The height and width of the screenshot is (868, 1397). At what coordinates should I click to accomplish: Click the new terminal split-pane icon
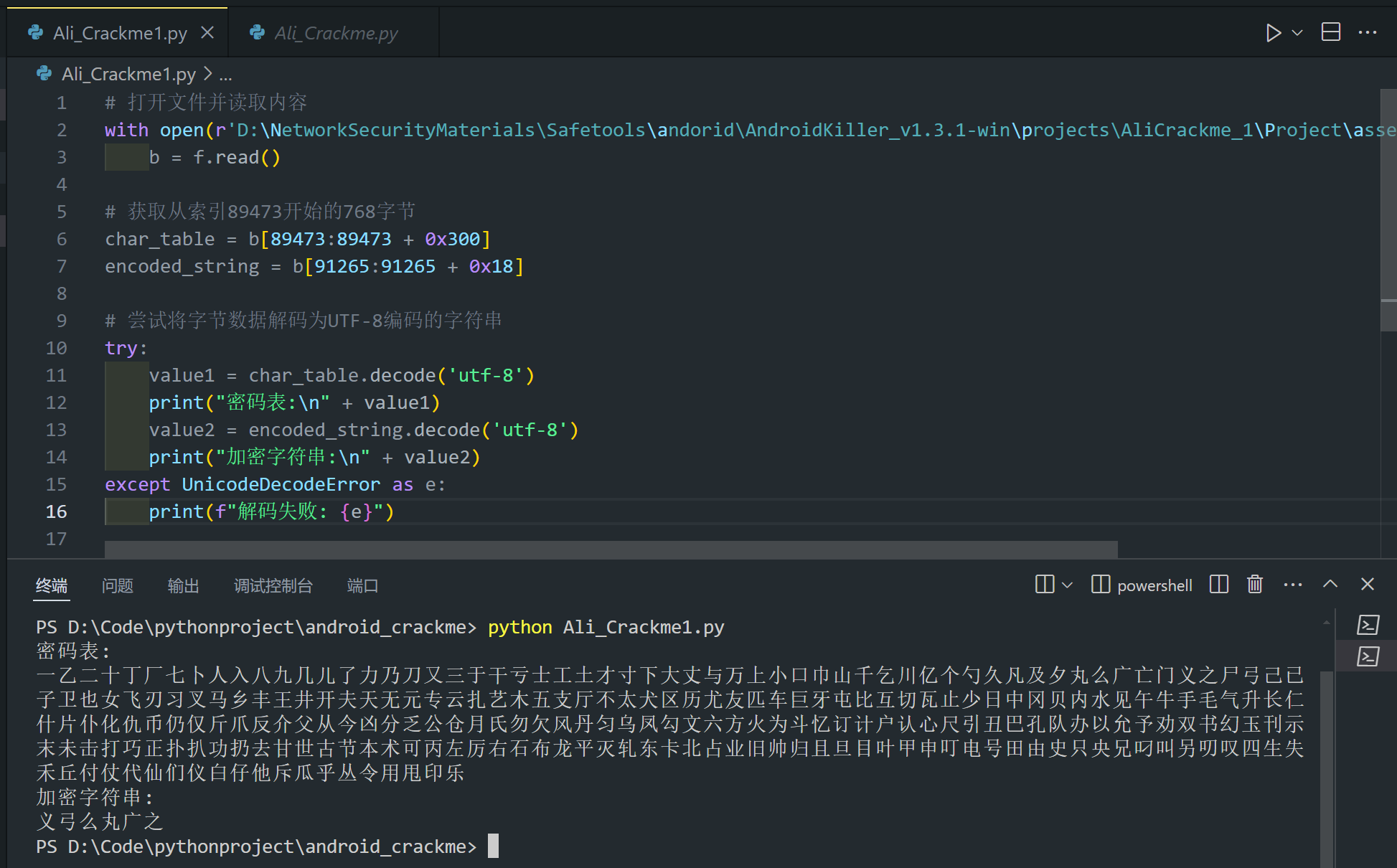(x=1045, y=585)
